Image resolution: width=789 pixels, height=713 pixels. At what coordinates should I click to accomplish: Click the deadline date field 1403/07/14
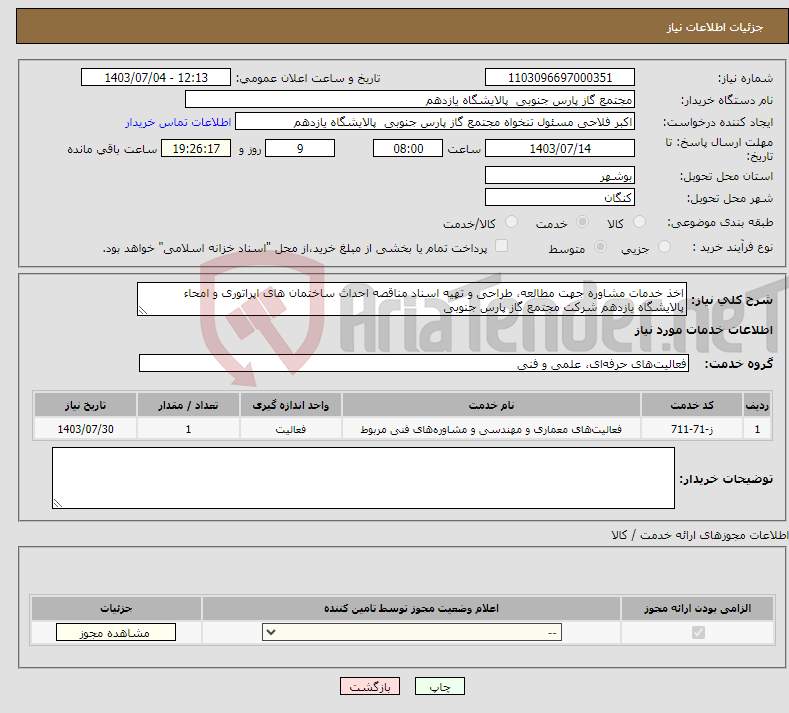pyautogui.click(x=560, y=148)
